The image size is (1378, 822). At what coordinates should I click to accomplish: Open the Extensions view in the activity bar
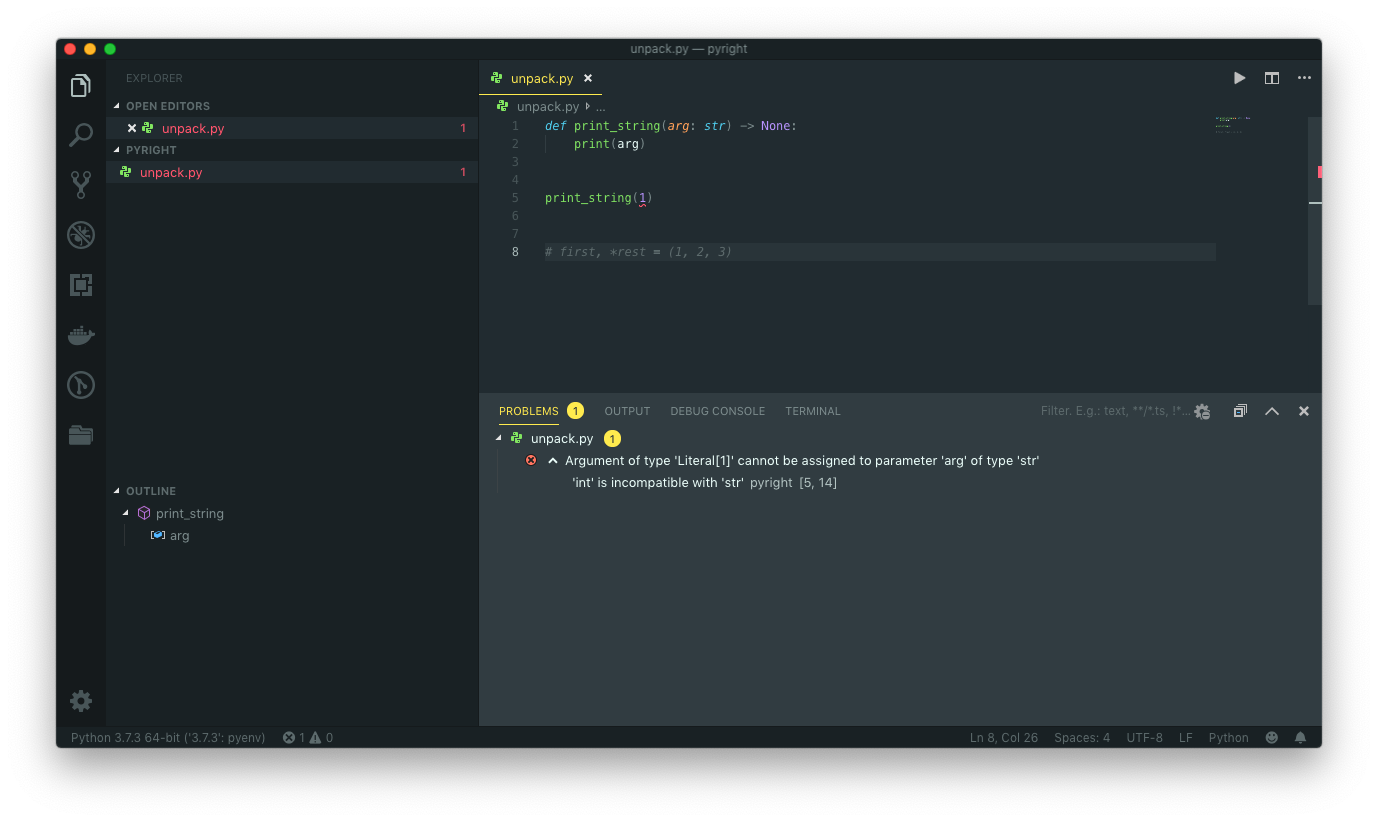80,285
